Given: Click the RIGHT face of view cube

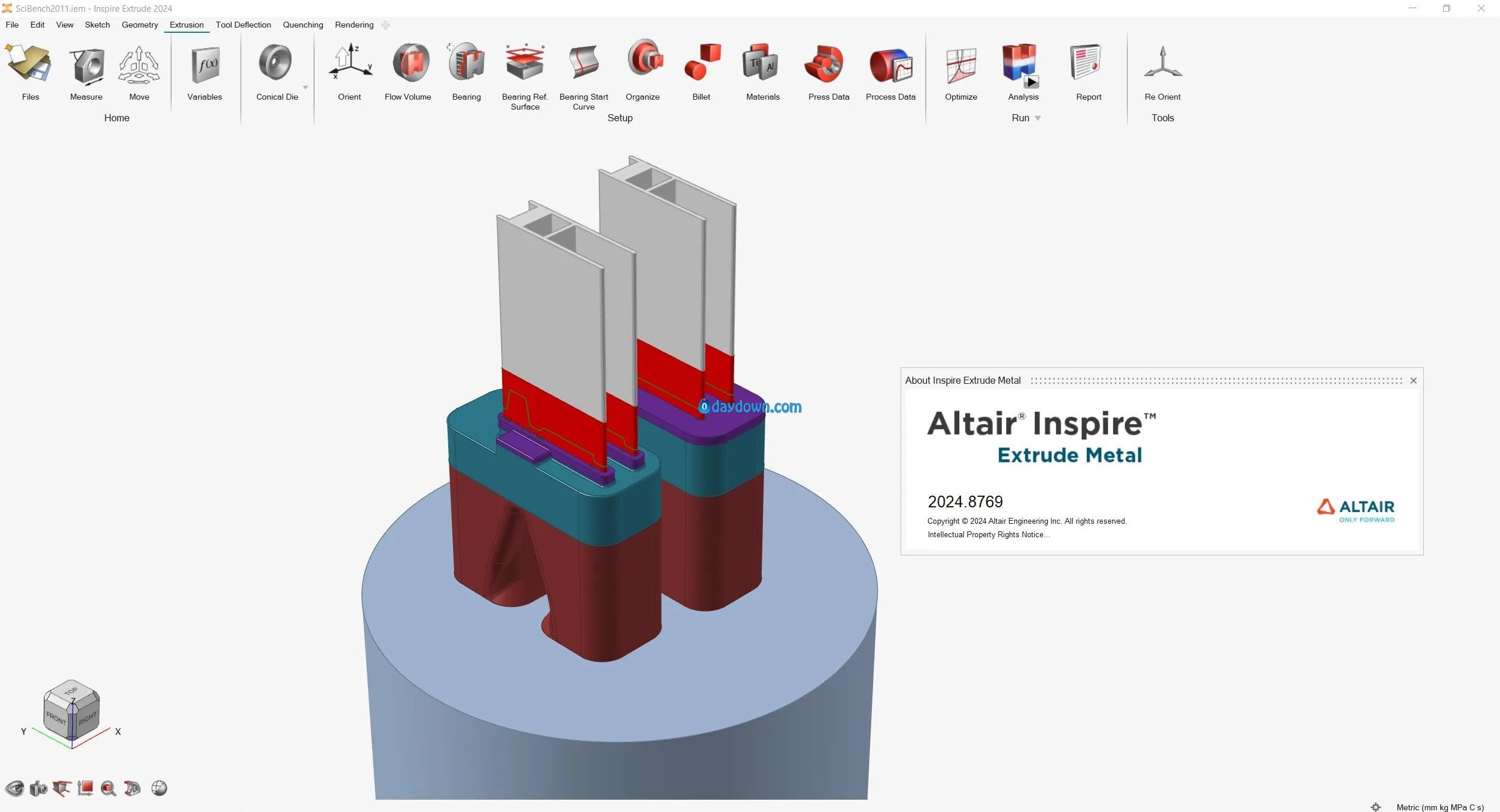Looking at the screenshot, I should (x=87, y=717).
